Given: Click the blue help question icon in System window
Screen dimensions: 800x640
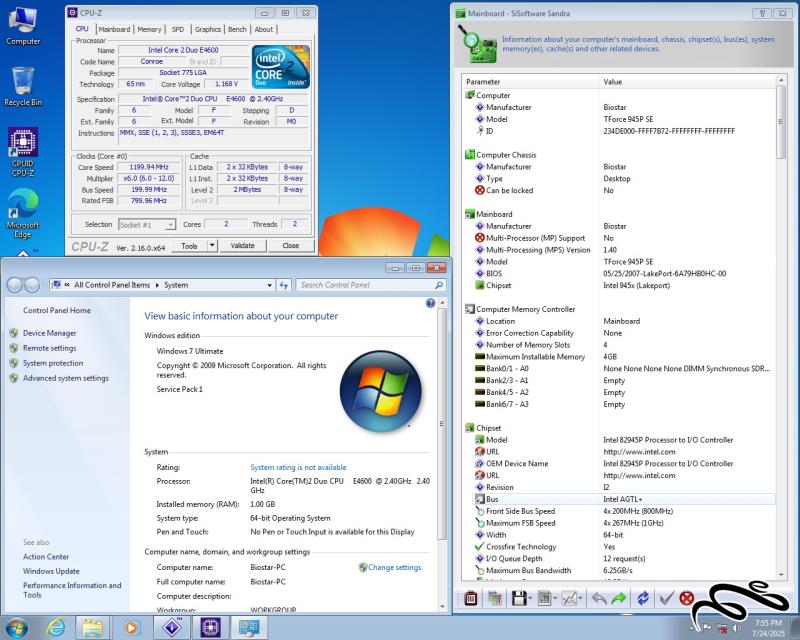Looking at the screenshot, I should click(x=430, y=303).
